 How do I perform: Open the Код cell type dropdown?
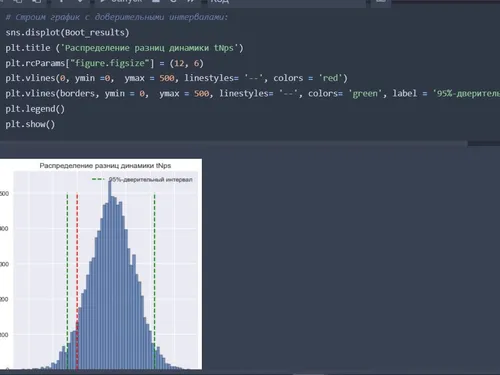pyautogui.click(x=287, y=2)
